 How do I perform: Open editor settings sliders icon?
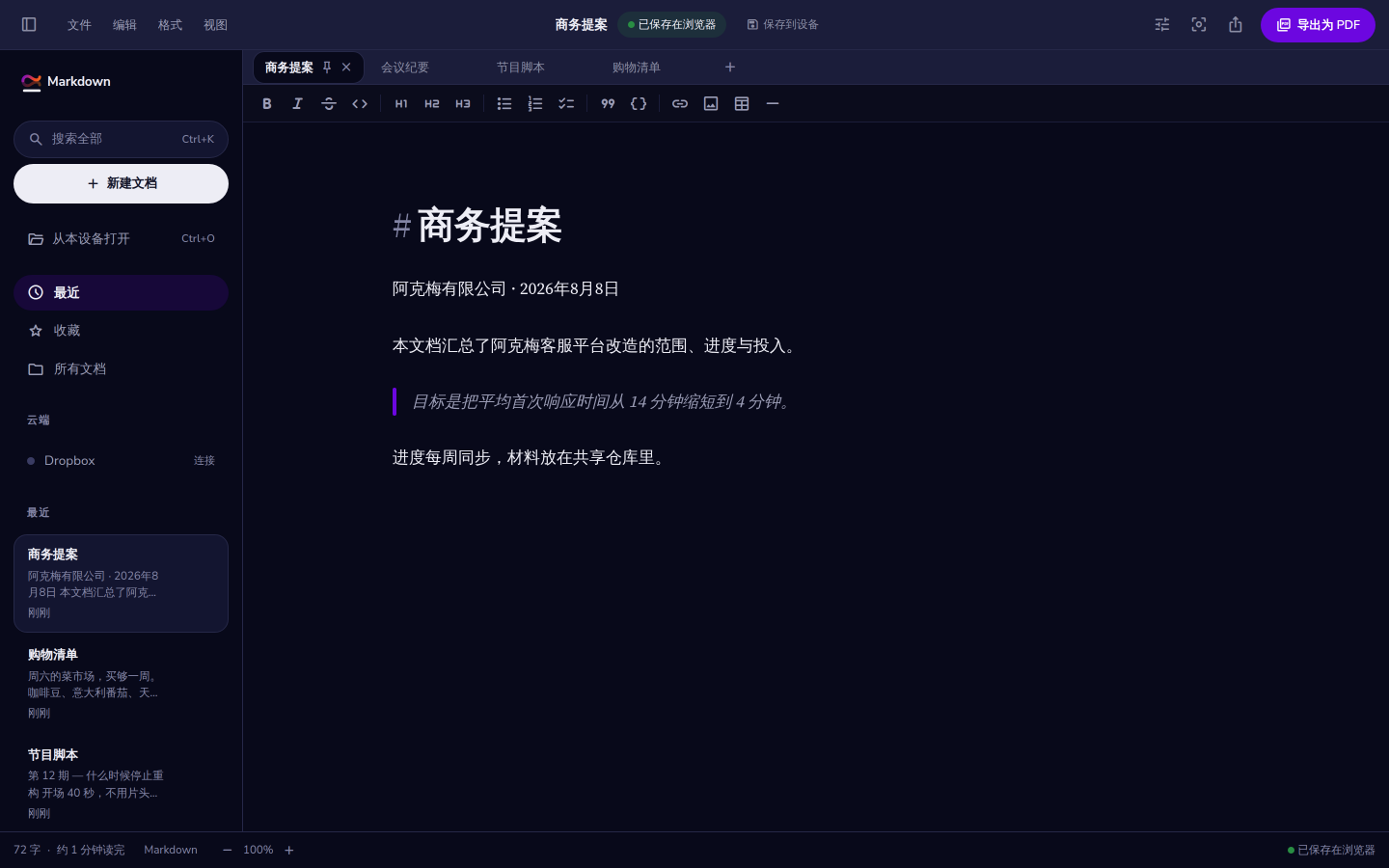point(1162,24)
